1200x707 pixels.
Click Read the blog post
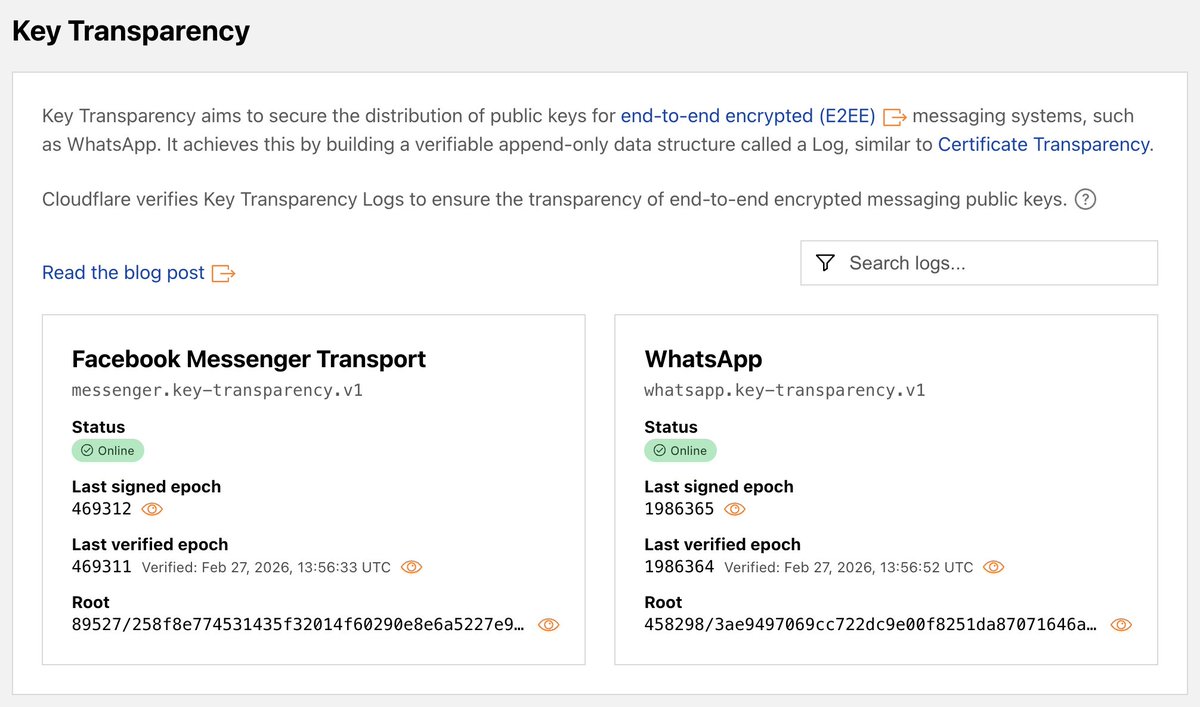(x=122, y=272)
